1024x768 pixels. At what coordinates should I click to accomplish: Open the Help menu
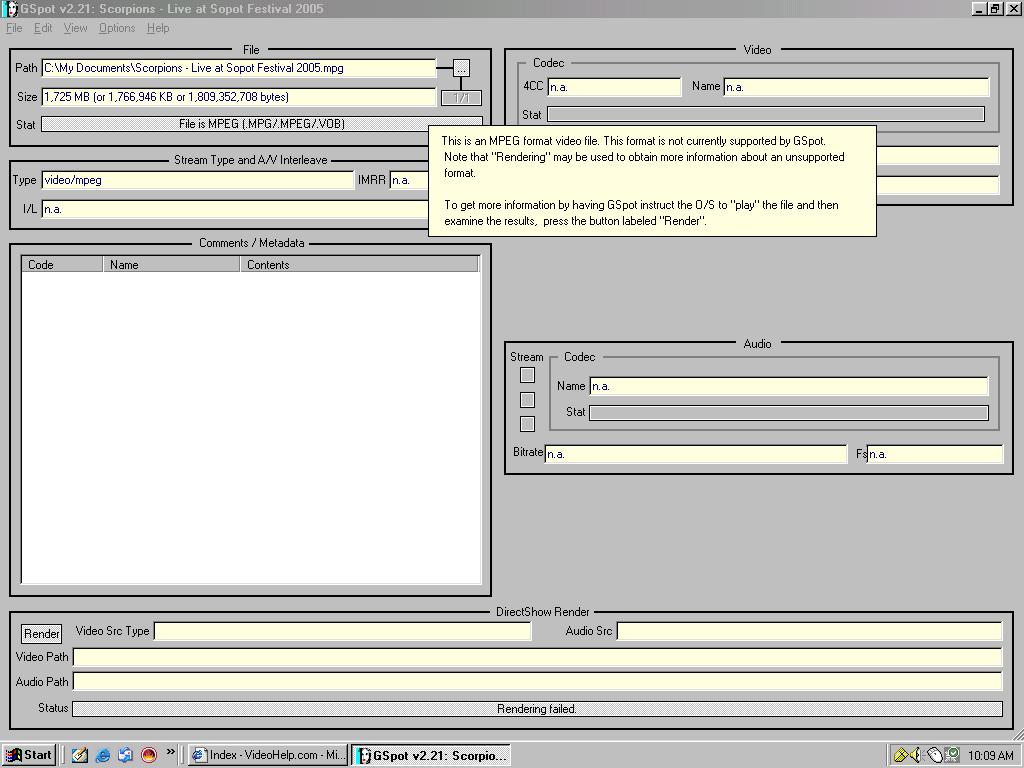point(158,28)
